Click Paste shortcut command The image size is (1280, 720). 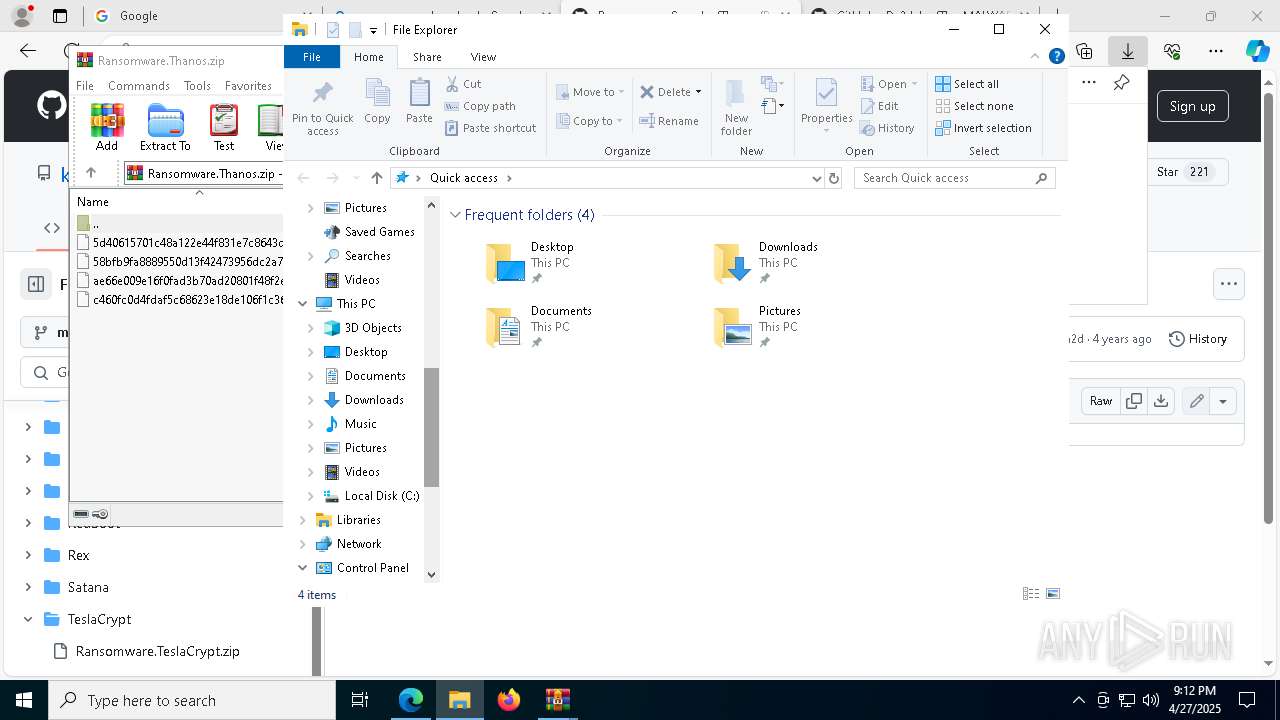click(490, 128)
